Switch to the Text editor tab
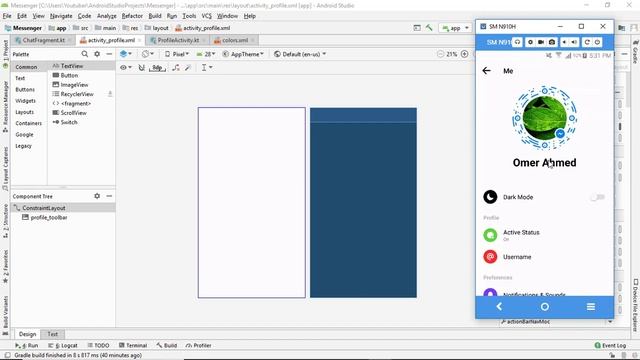Viewport: 640px width, 360px height. pos(53,334)
